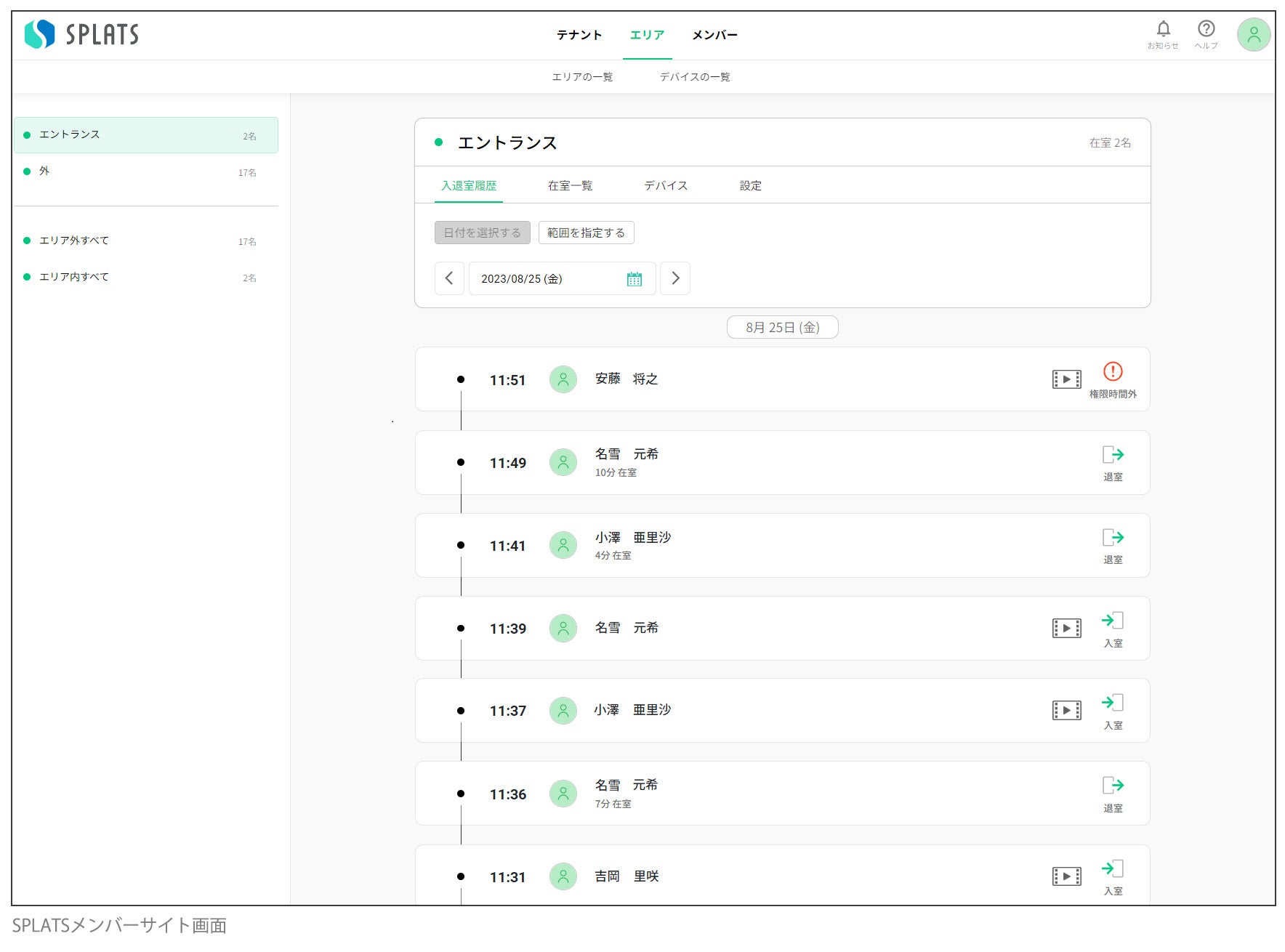Open the デバイス tab
This screenshot has width=1285, height=952.
(x=666, y=186)
